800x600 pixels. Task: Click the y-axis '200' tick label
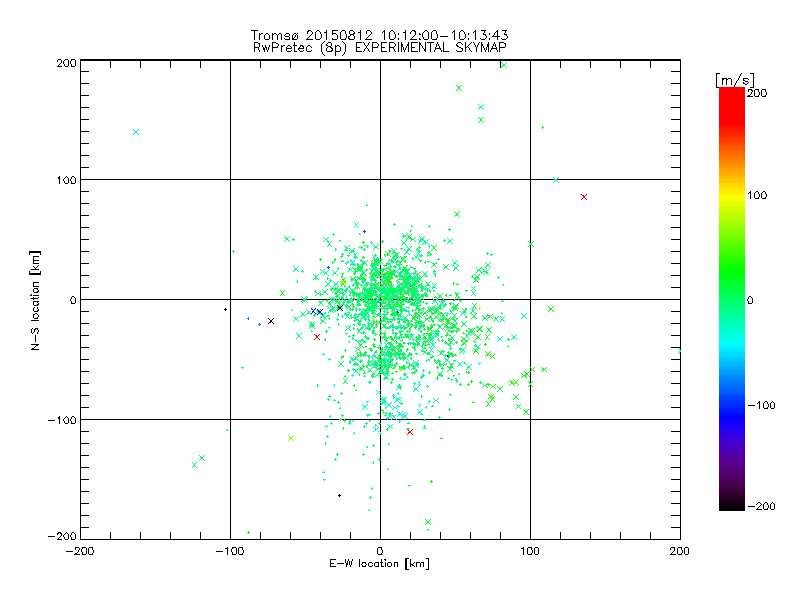(x=66, y=63)
